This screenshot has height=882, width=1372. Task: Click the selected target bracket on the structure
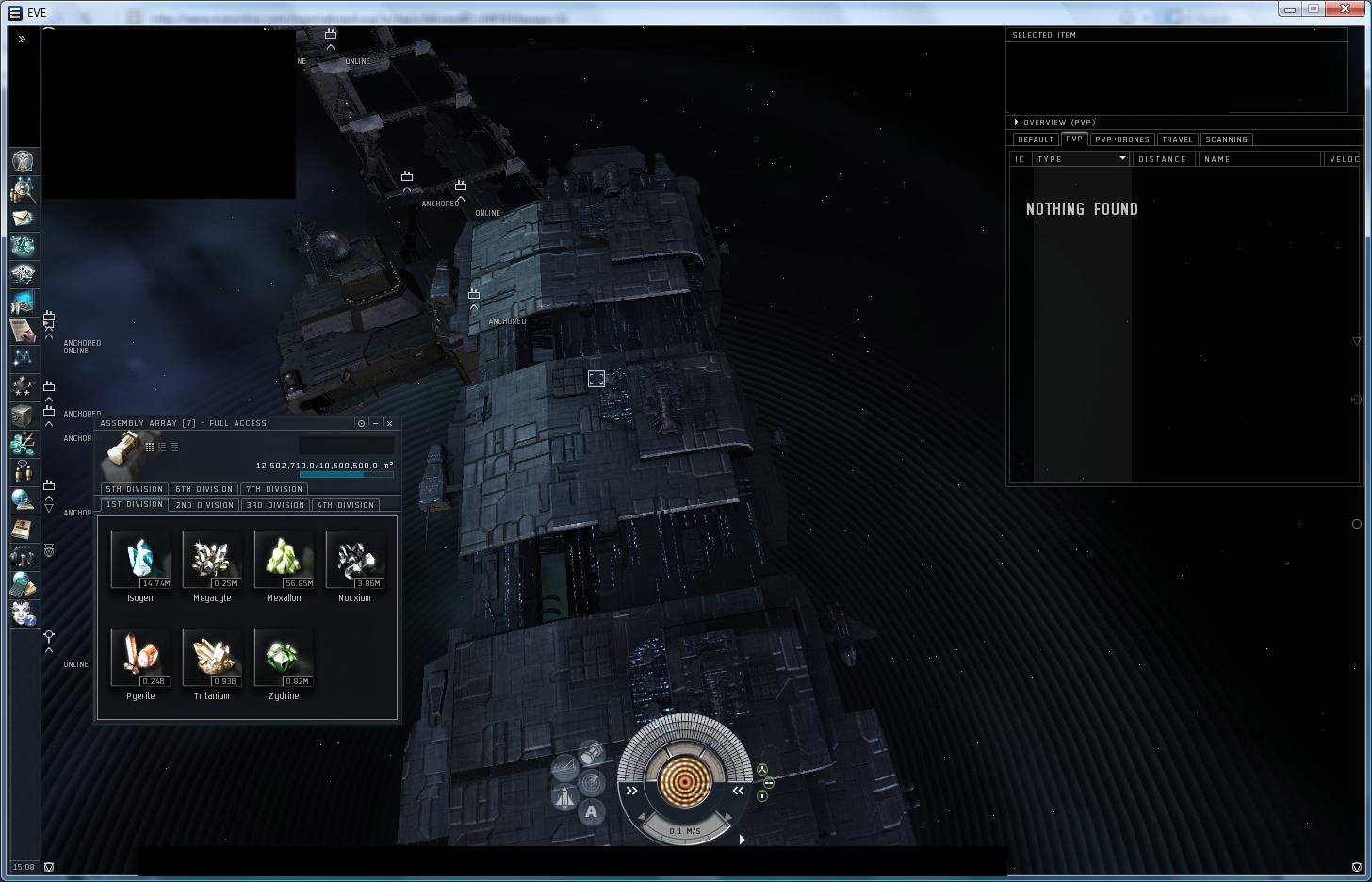click(596, 379)
